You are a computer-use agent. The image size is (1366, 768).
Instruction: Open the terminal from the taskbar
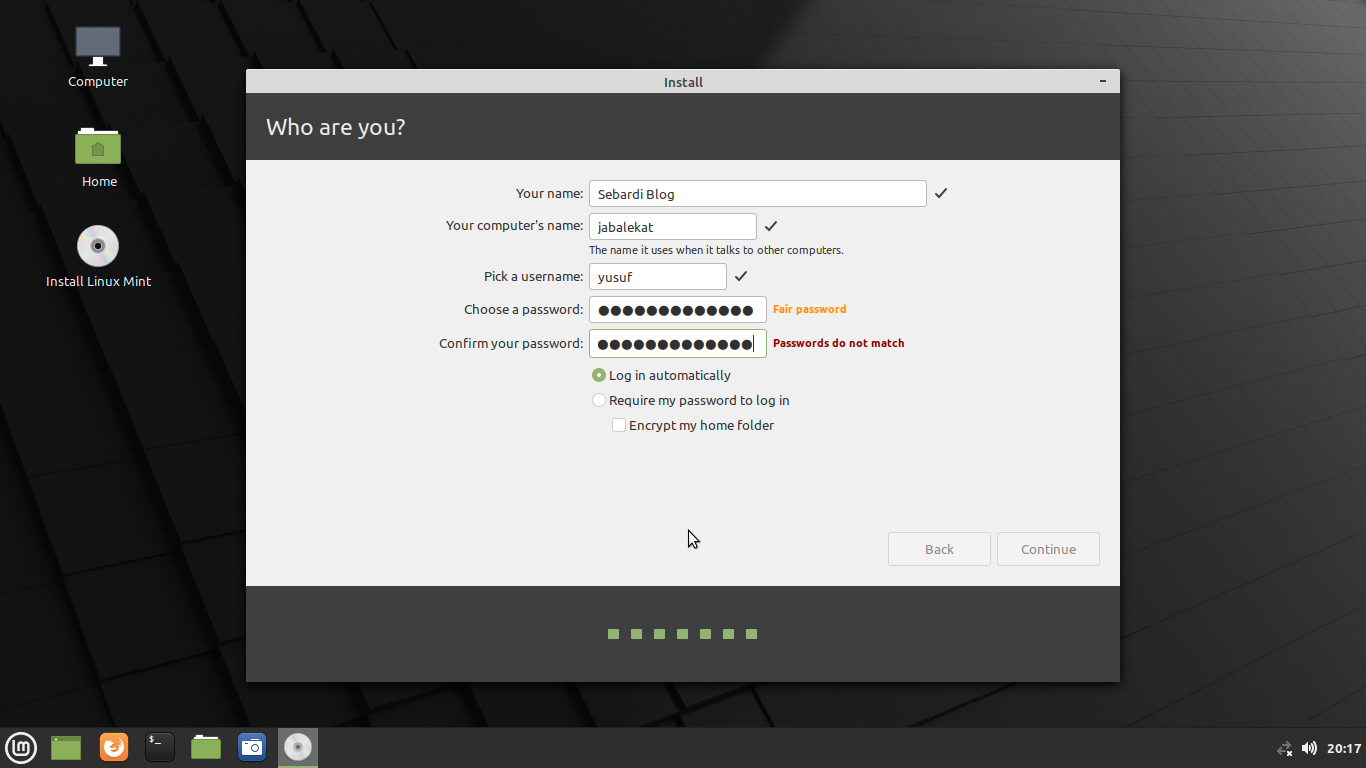point(159,747)
